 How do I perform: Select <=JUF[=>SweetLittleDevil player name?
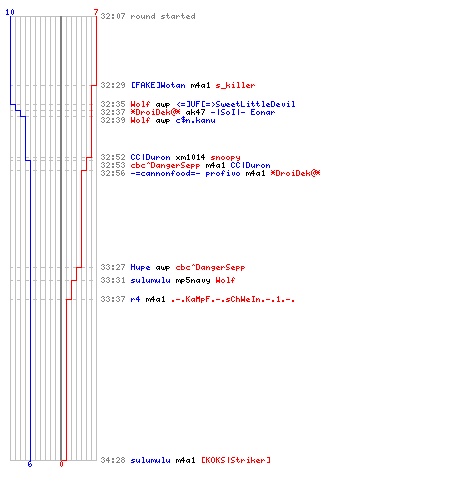(236, 104)
